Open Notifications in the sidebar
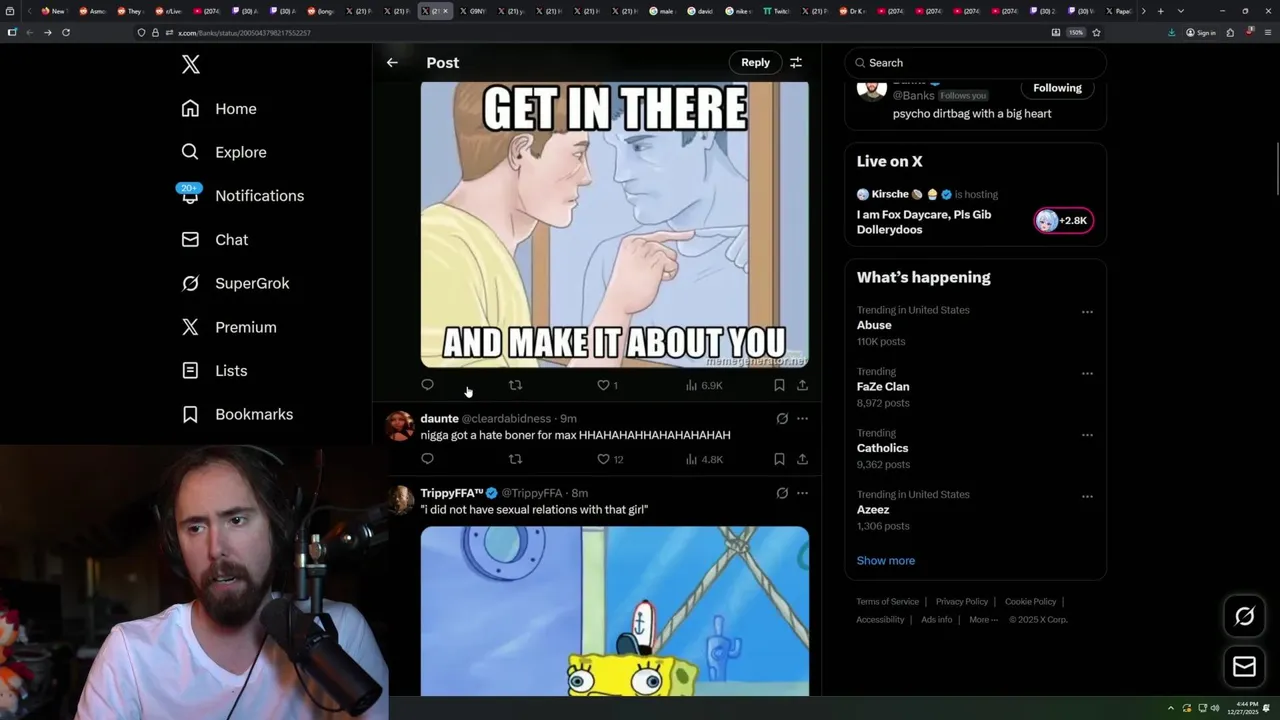Screen dimensions: 1280x720 pyautogui.click(x=242, y=196)
